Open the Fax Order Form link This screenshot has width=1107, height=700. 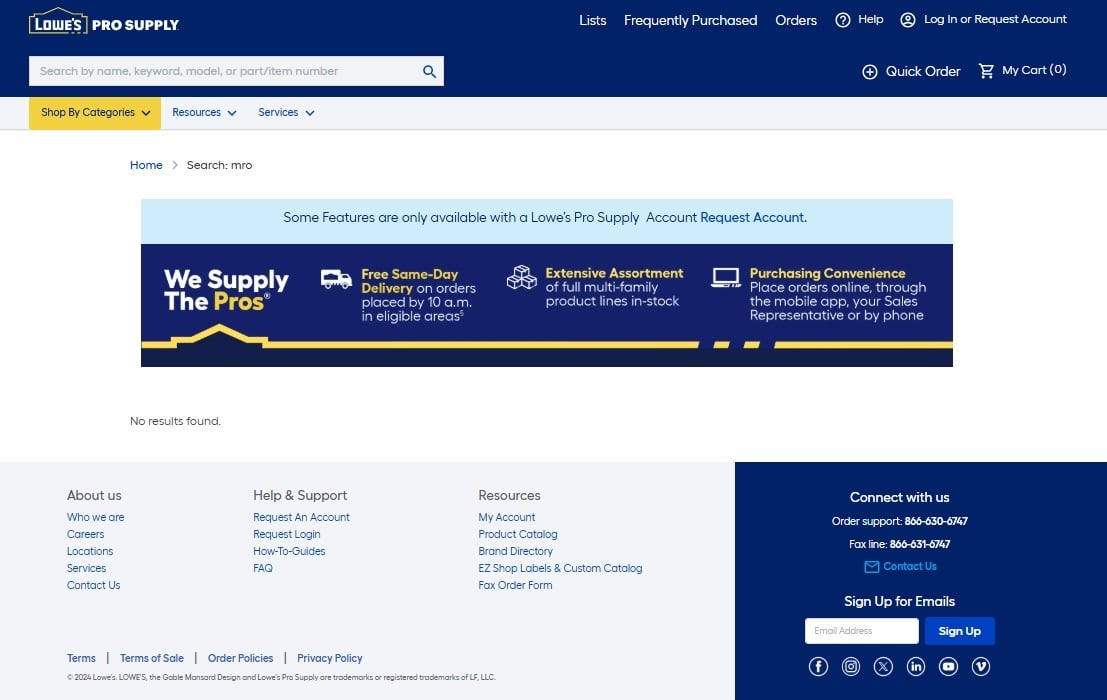click(x=515, y=585)
